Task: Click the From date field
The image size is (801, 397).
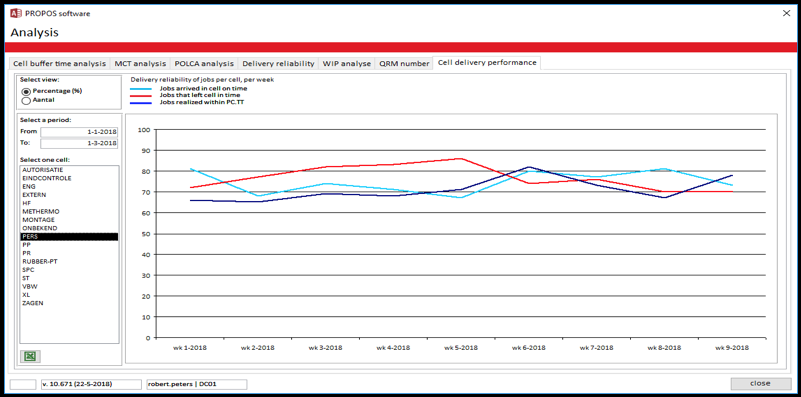Action: (79, 132)
